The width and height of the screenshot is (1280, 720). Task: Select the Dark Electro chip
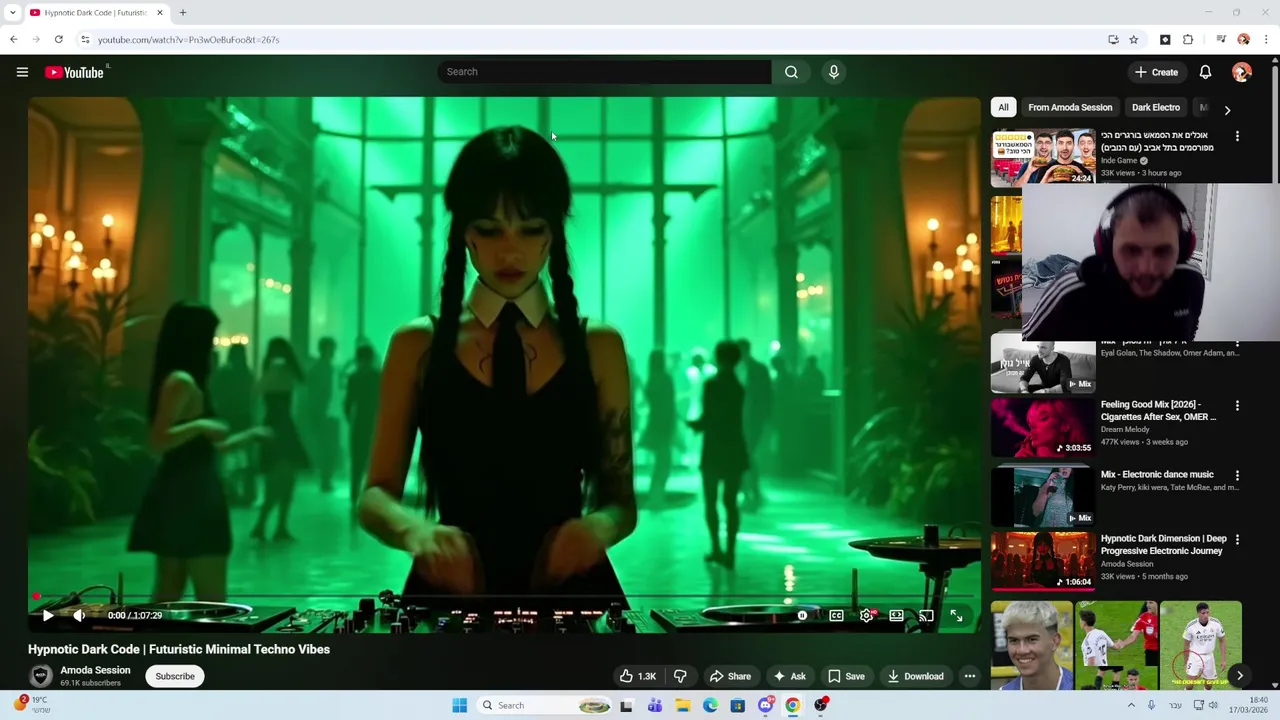(1156, 107)
